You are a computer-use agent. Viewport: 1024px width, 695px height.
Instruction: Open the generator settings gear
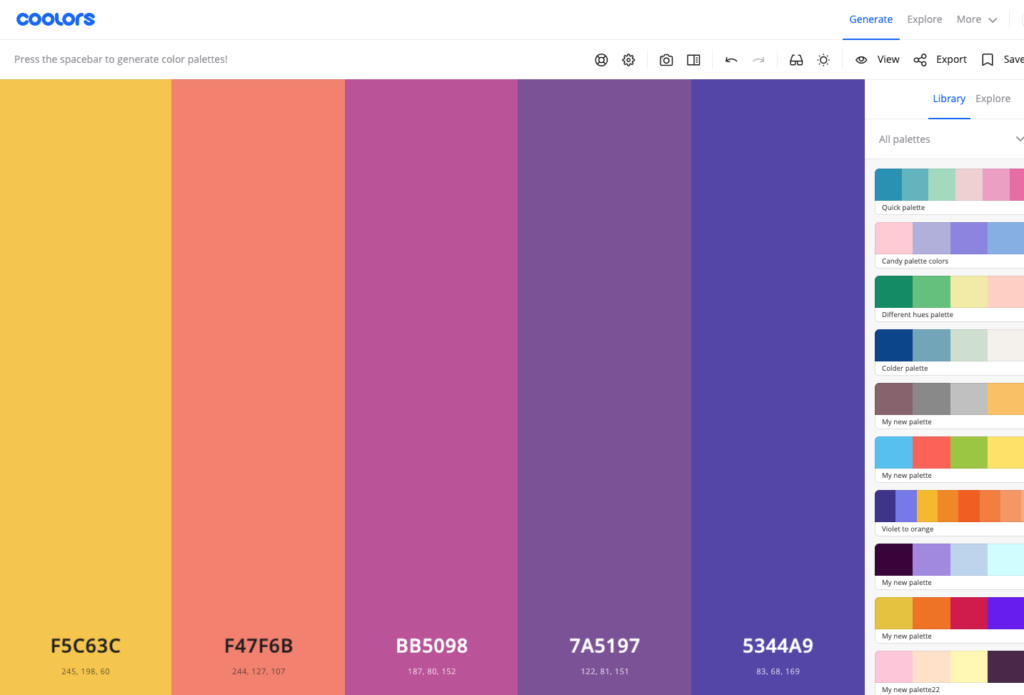[x=628, y=60]
